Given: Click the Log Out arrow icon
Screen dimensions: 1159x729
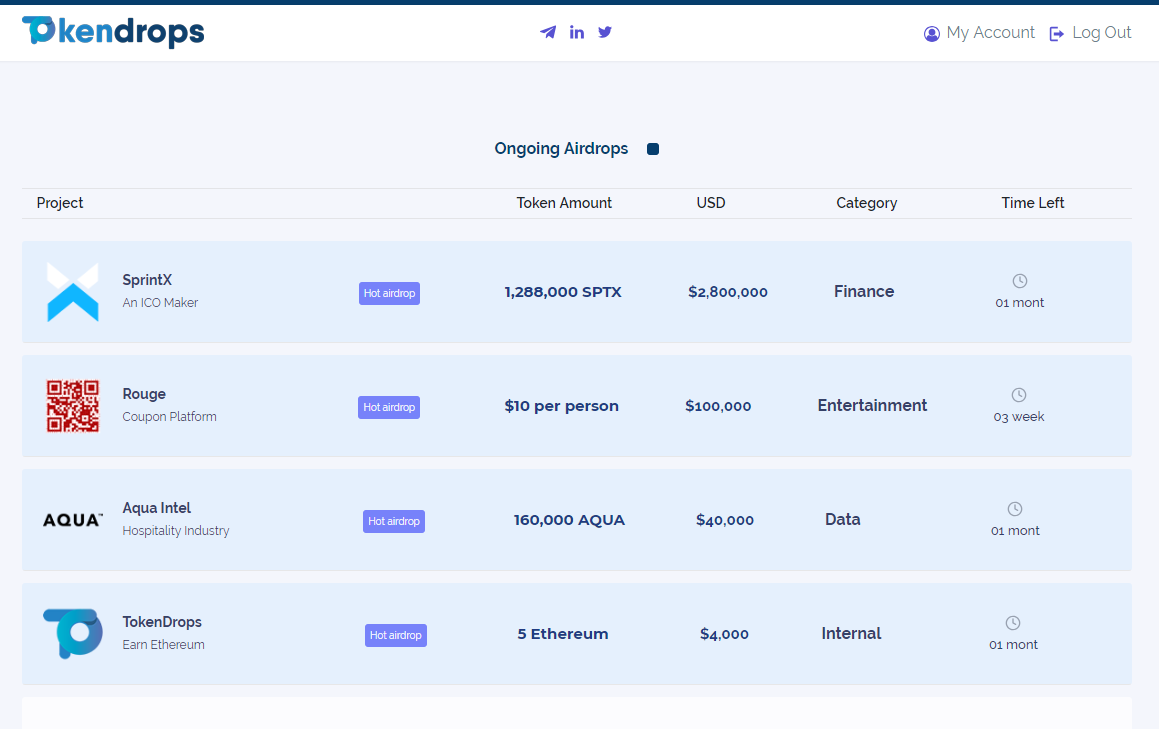Looking at the screenshot, I should coord(1056,33).
